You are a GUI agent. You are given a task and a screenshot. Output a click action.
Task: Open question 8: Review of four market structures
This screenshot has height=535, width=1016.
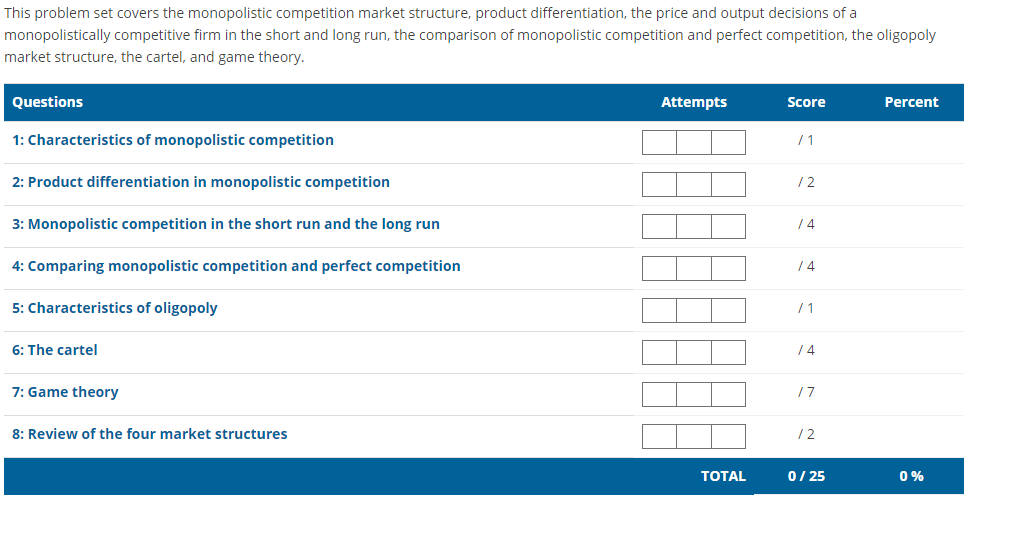149,434
